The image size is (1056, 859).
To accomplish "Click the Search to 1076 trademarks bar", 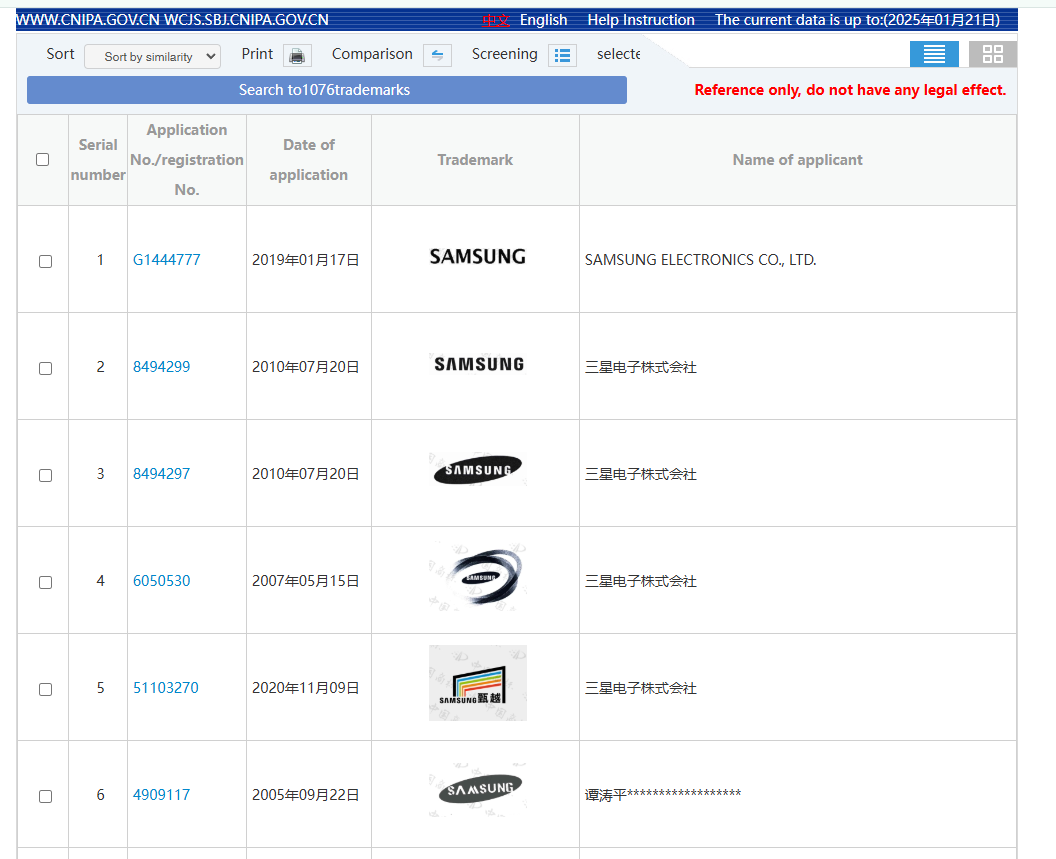I will (x=327, y=90).
